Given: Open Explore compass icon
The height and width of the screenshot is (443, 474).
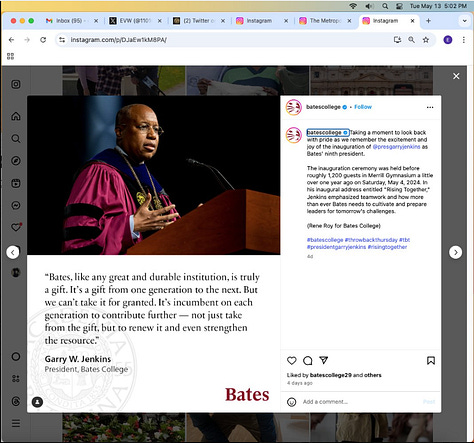Looking at the screenshot, I should click(16, 161).
